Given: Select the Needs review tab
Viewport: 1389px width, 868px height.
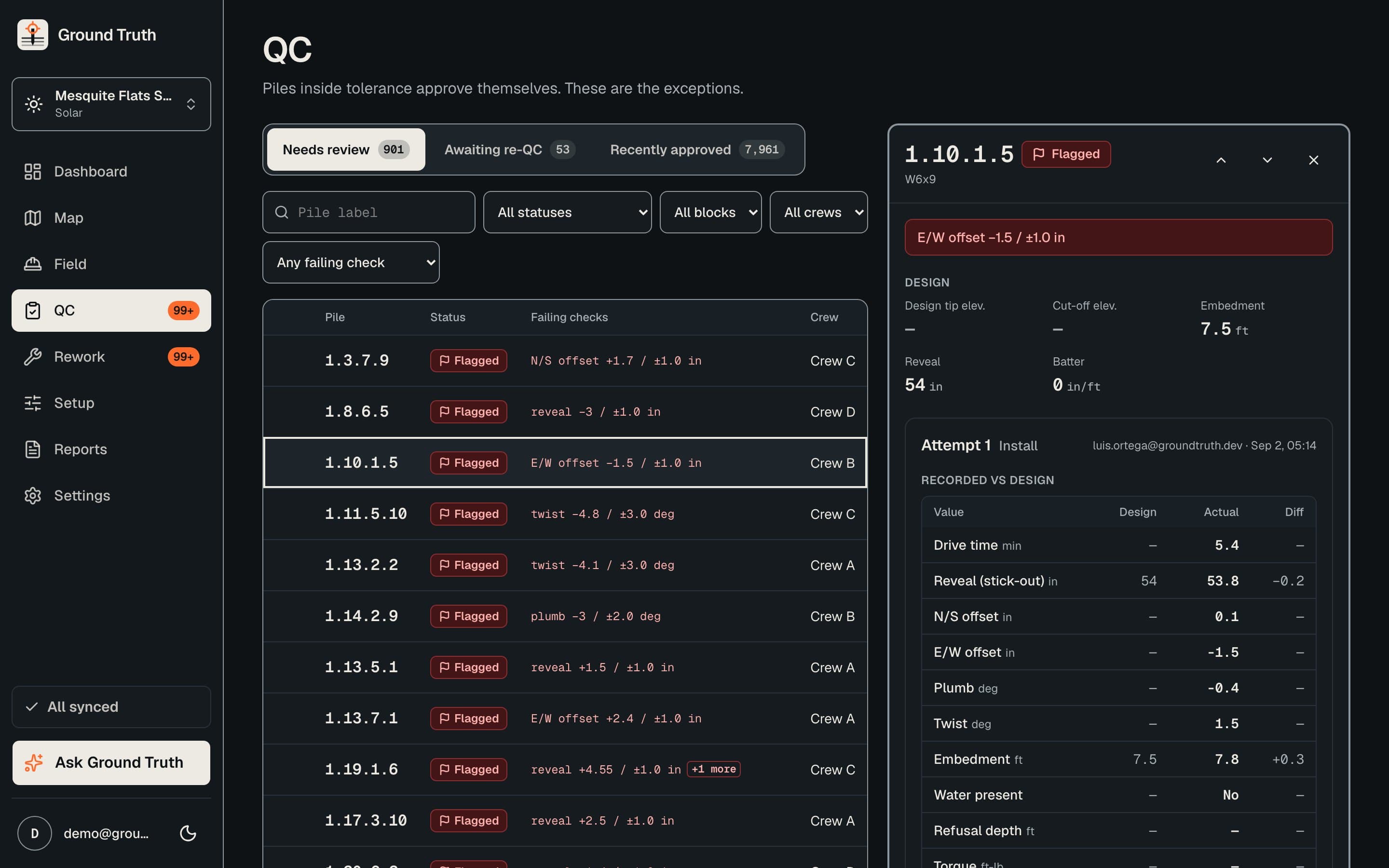Looking at the screenshot, I should coord(346,149).
